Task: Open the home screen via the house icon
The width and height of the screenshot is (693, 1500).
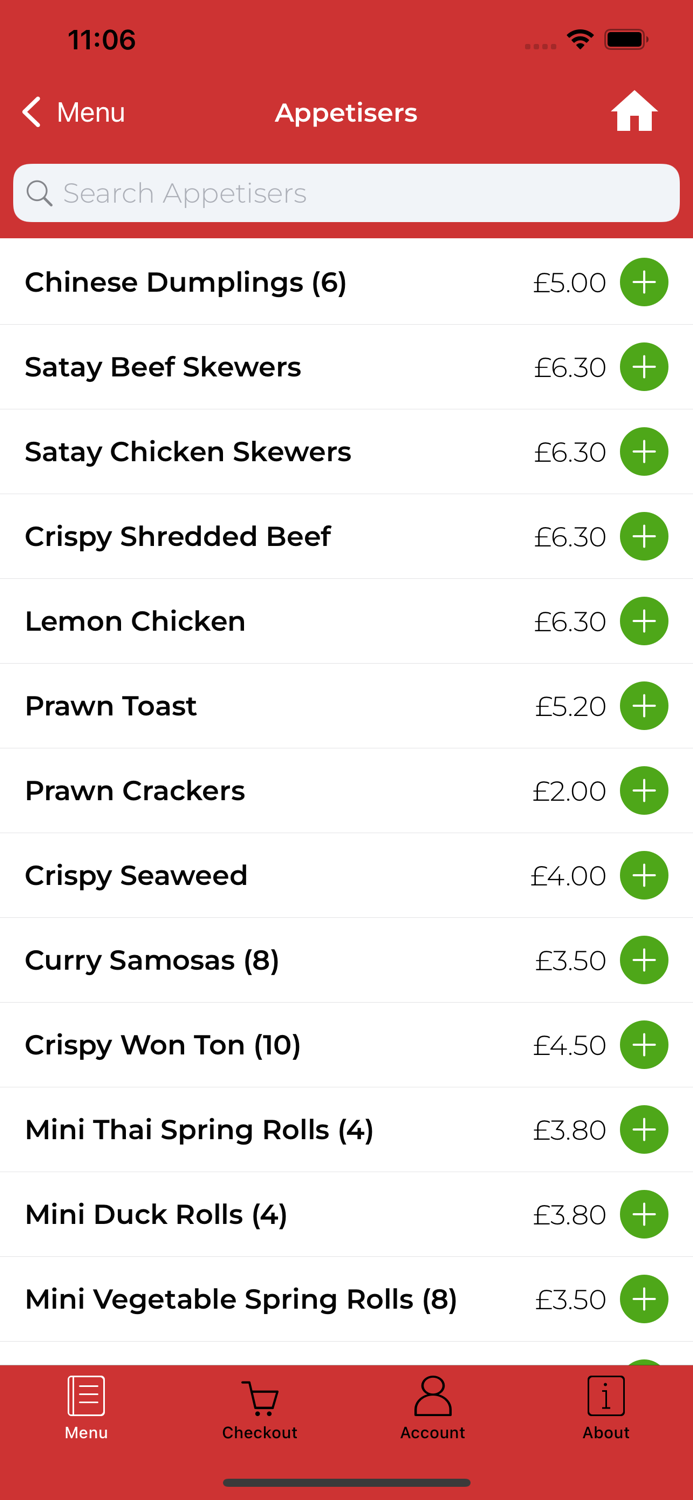Action: [634, 112]
